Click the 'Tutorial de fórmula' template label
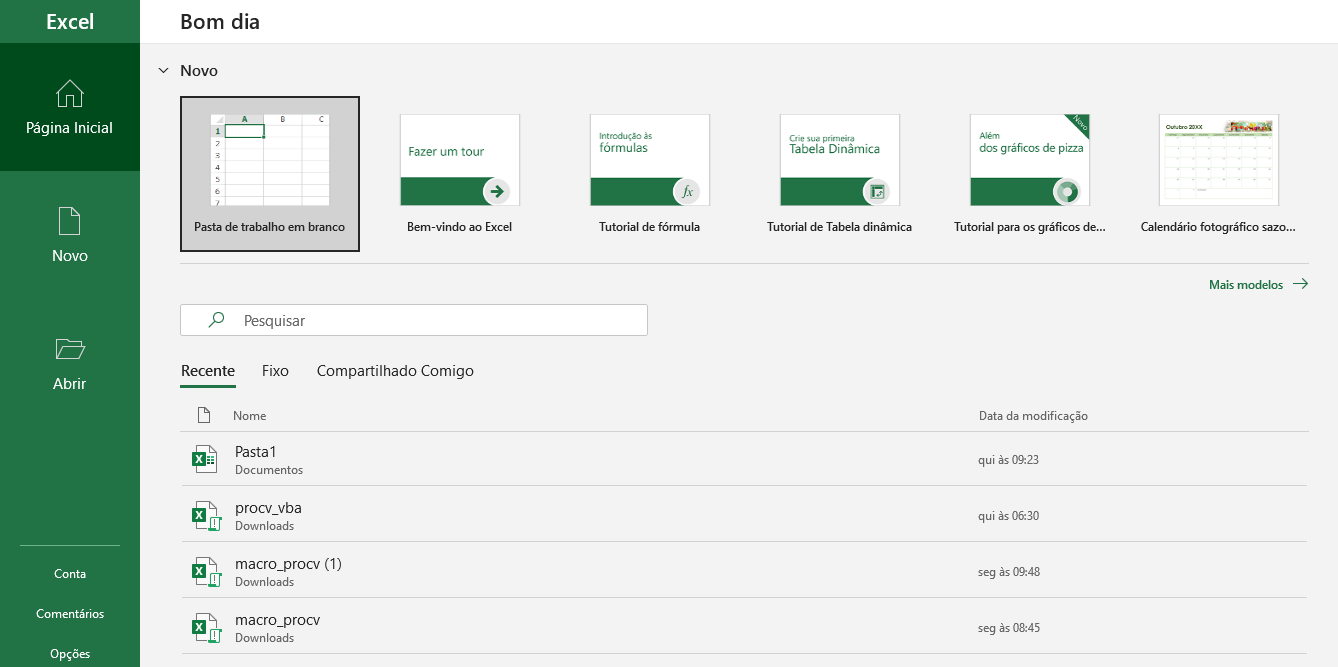The image size is (1338, 667). (649, 227)
